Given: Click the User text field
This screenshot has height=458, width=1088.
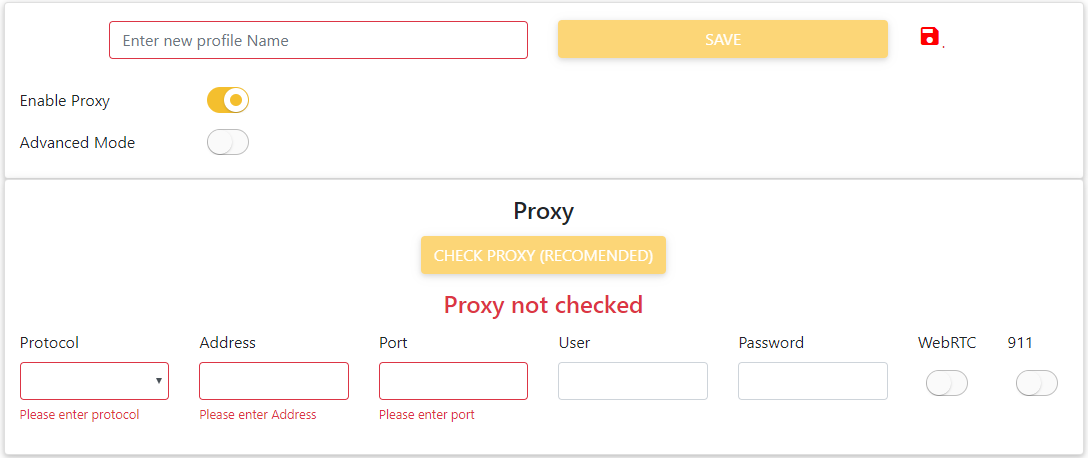Looking at the screenshot, I should (632, 381).
